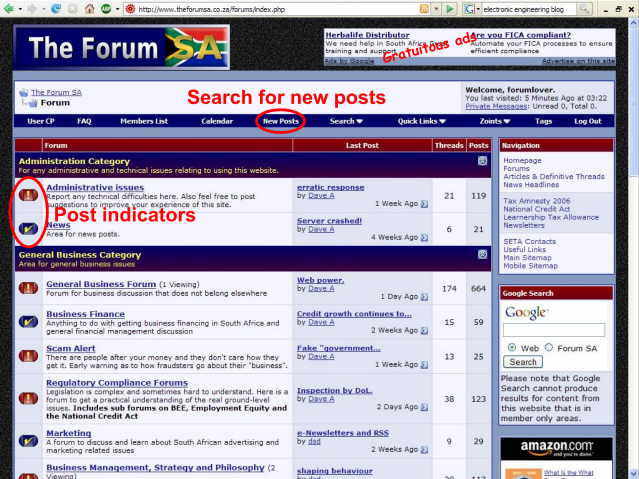The height and width of the screenshot is (479, 639).
Task: Open The Forum SA breadcrumb link
Action: click(56, 93)
